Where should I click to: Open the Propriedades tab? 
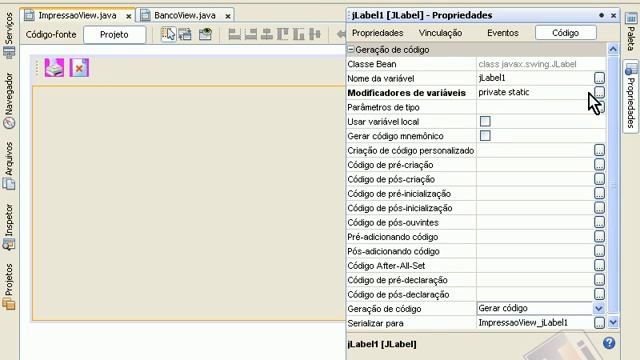(378, 33)
